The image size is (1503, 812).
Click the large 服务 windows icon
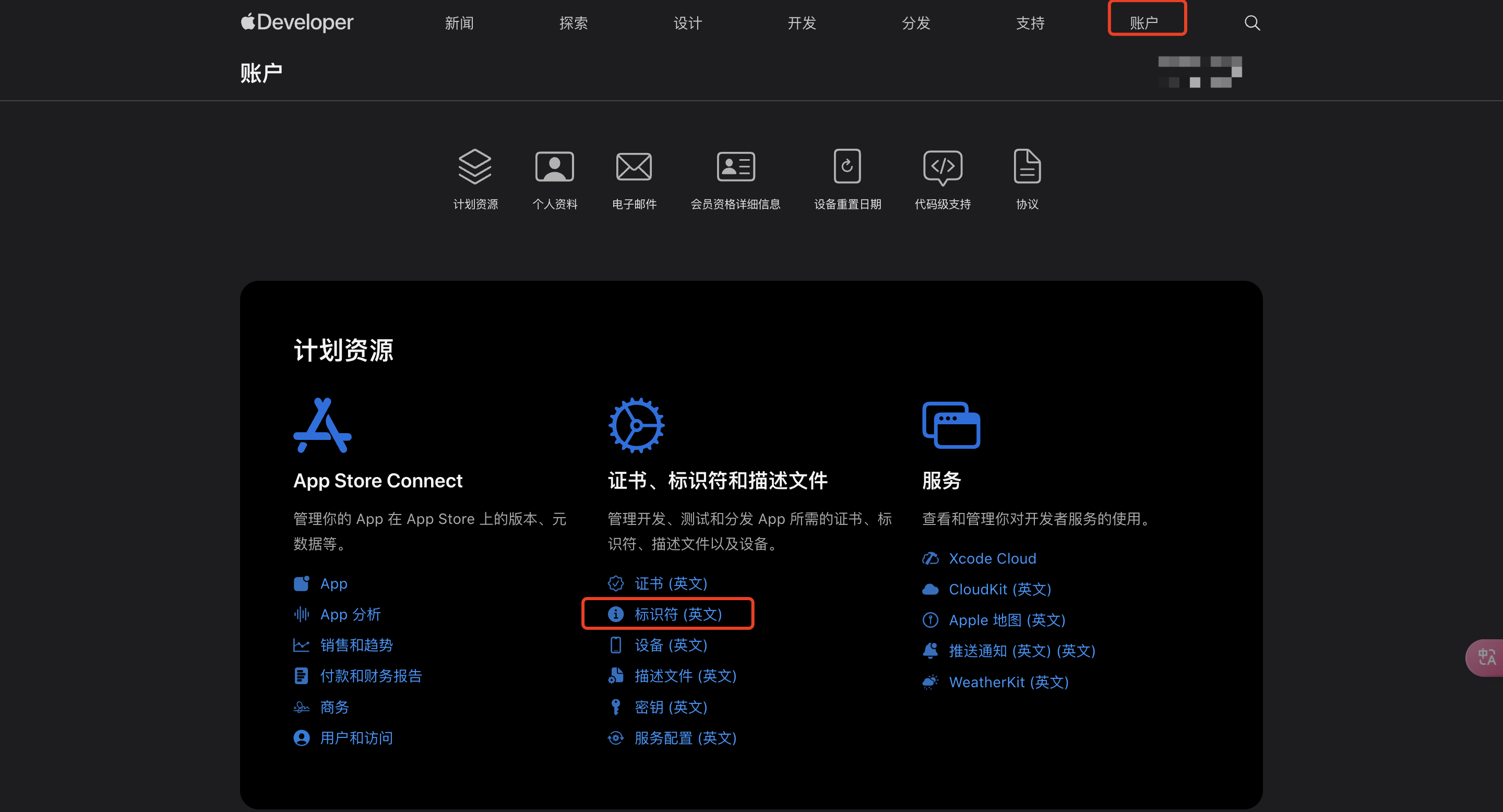pos(951,425)
